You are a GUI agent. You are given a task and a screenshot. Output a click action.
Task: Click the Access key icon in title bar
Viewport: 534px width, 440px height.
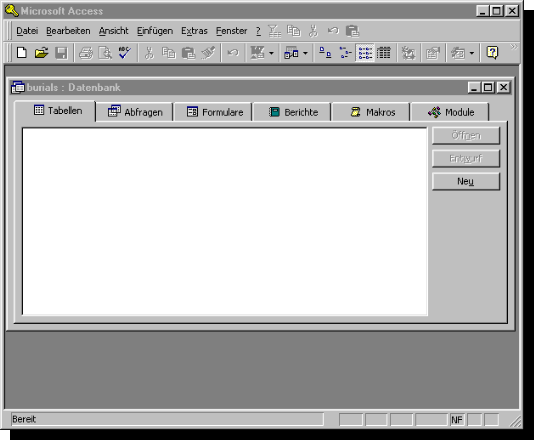point(12,11)
